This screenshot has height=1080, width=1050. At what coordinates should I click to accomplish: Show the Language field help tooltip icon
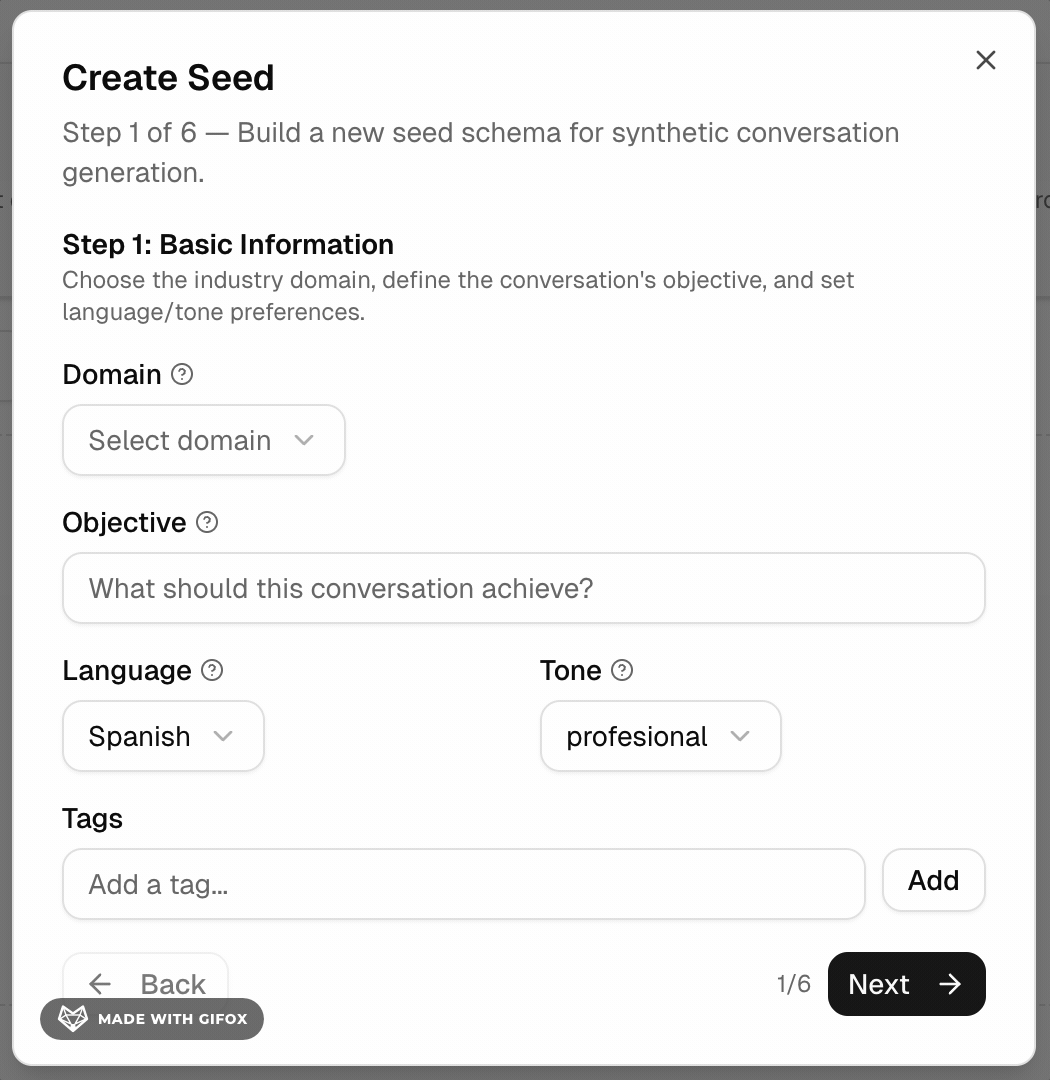(212, 670)
